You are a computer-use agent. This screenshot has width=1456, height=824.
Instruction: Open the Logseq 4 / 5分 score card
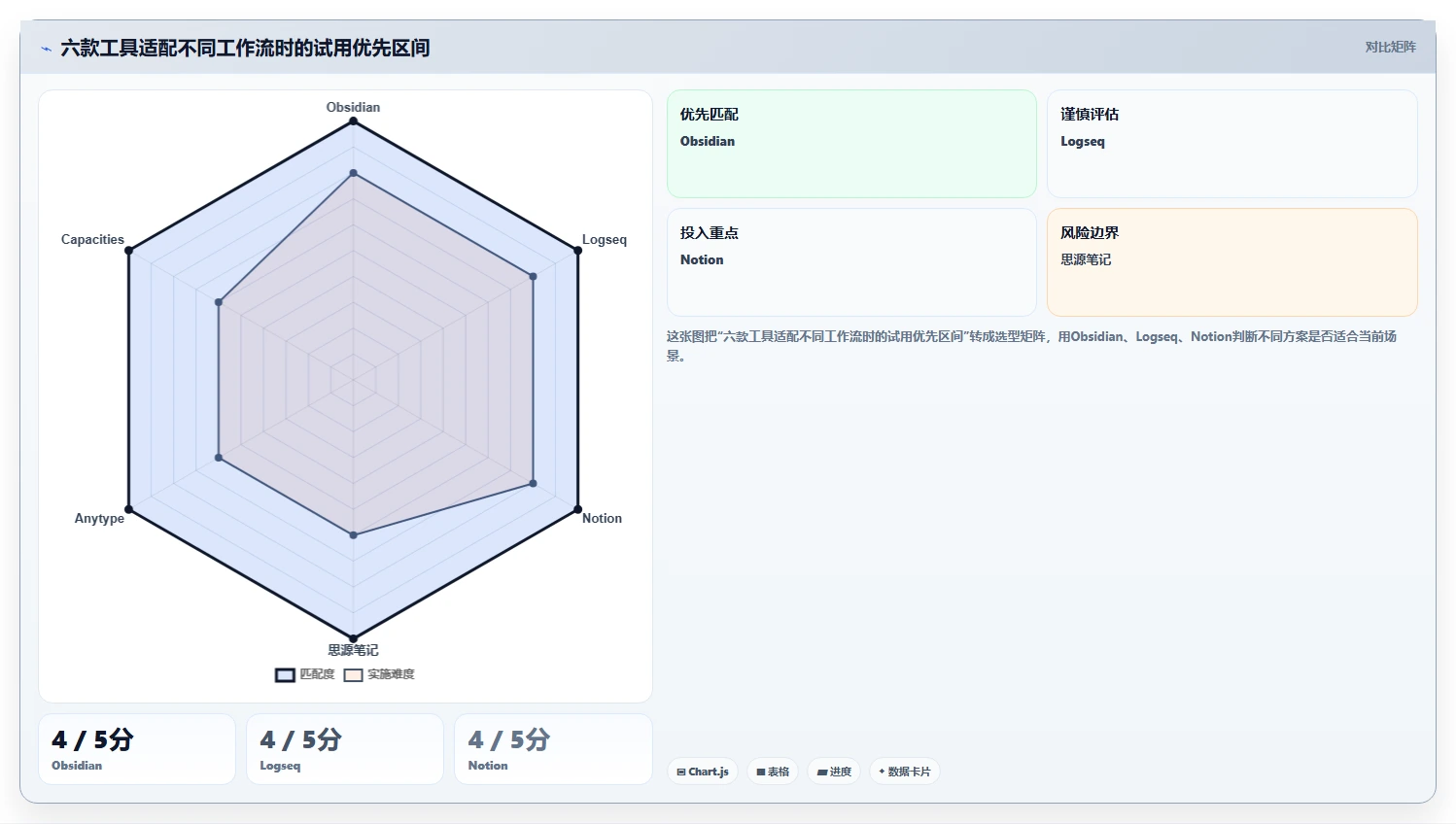[345, 749]
